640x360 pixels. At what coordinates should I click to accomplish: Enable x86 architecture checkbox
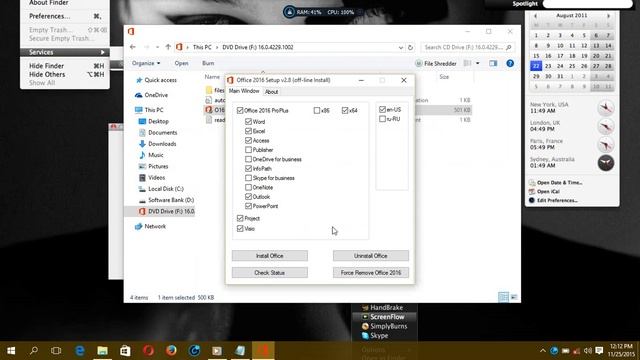pyautogui.click(x=317, y=110)
